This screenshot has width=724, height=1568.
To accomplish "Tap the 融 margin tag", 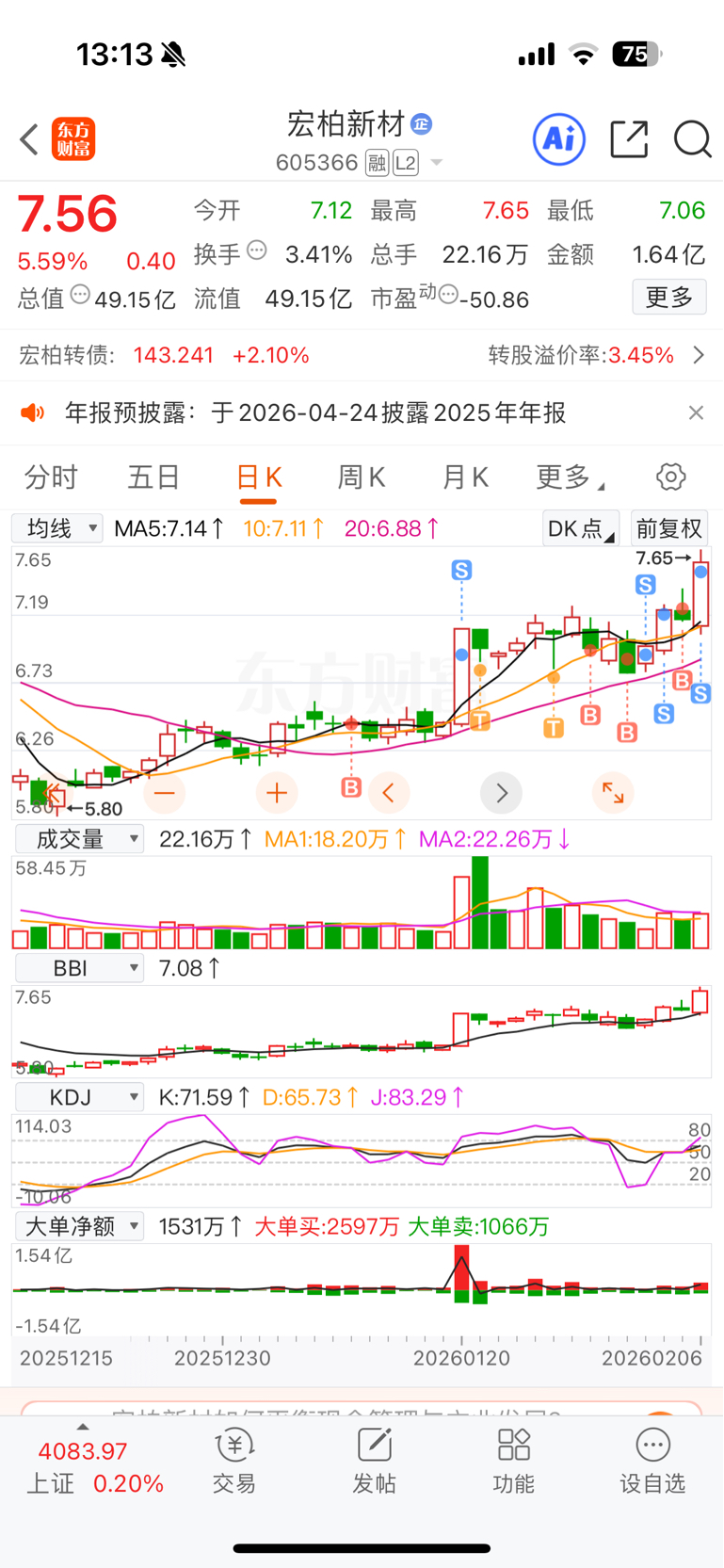I will (x=378, y=164).
